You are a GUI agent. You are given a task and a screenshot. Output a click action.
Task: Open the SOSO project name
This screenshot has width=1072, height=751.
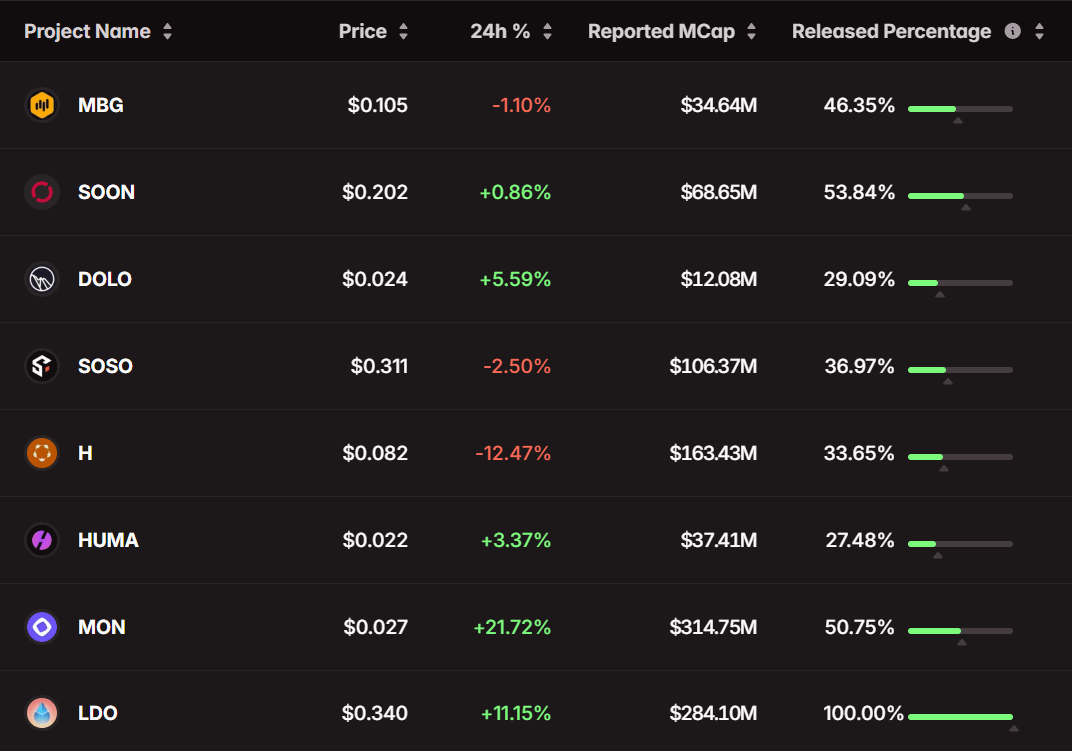105,366
